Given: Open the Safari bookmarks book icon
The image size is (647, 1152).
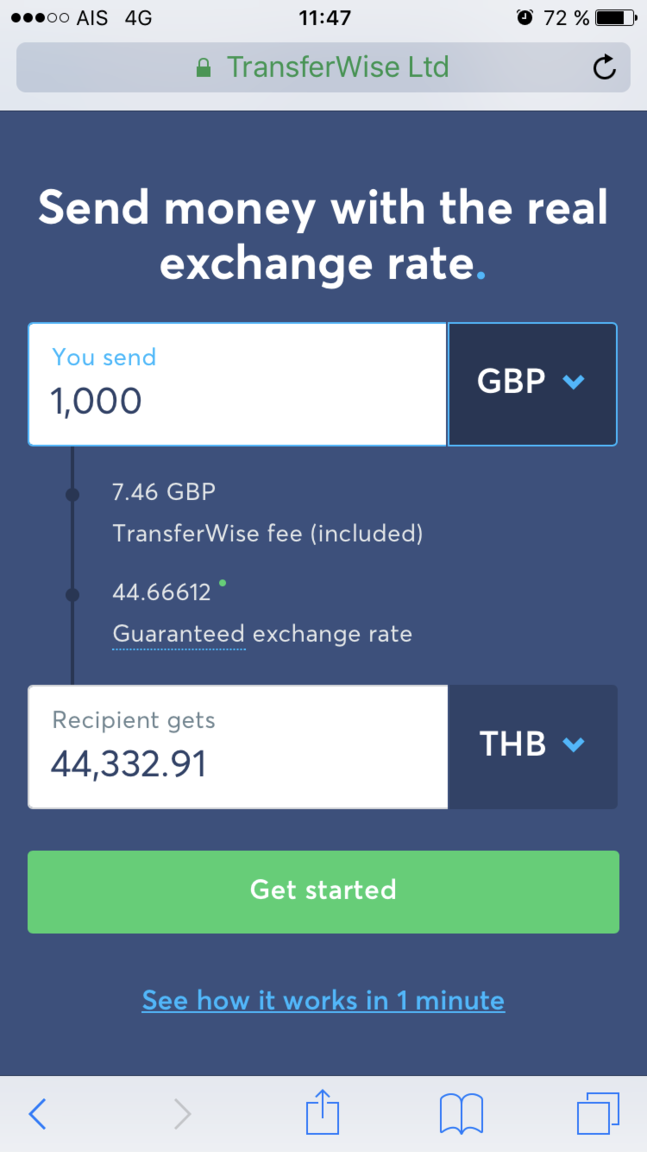Looking at the screenshot, I should [x=461, y=1113].
